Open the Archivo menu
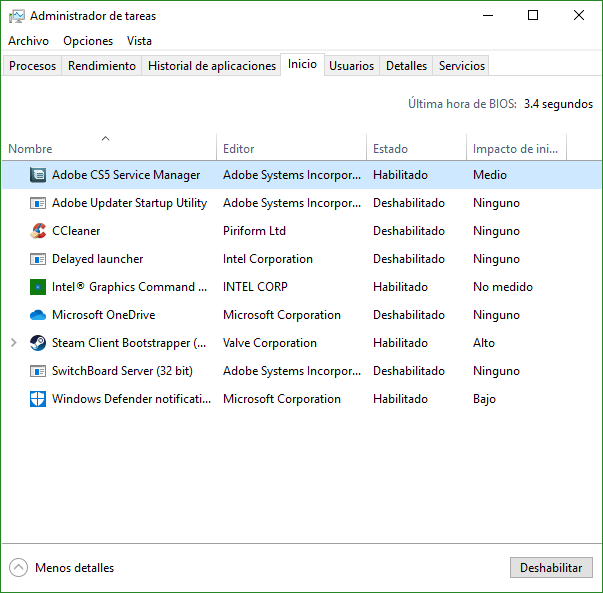 [28, 41]
